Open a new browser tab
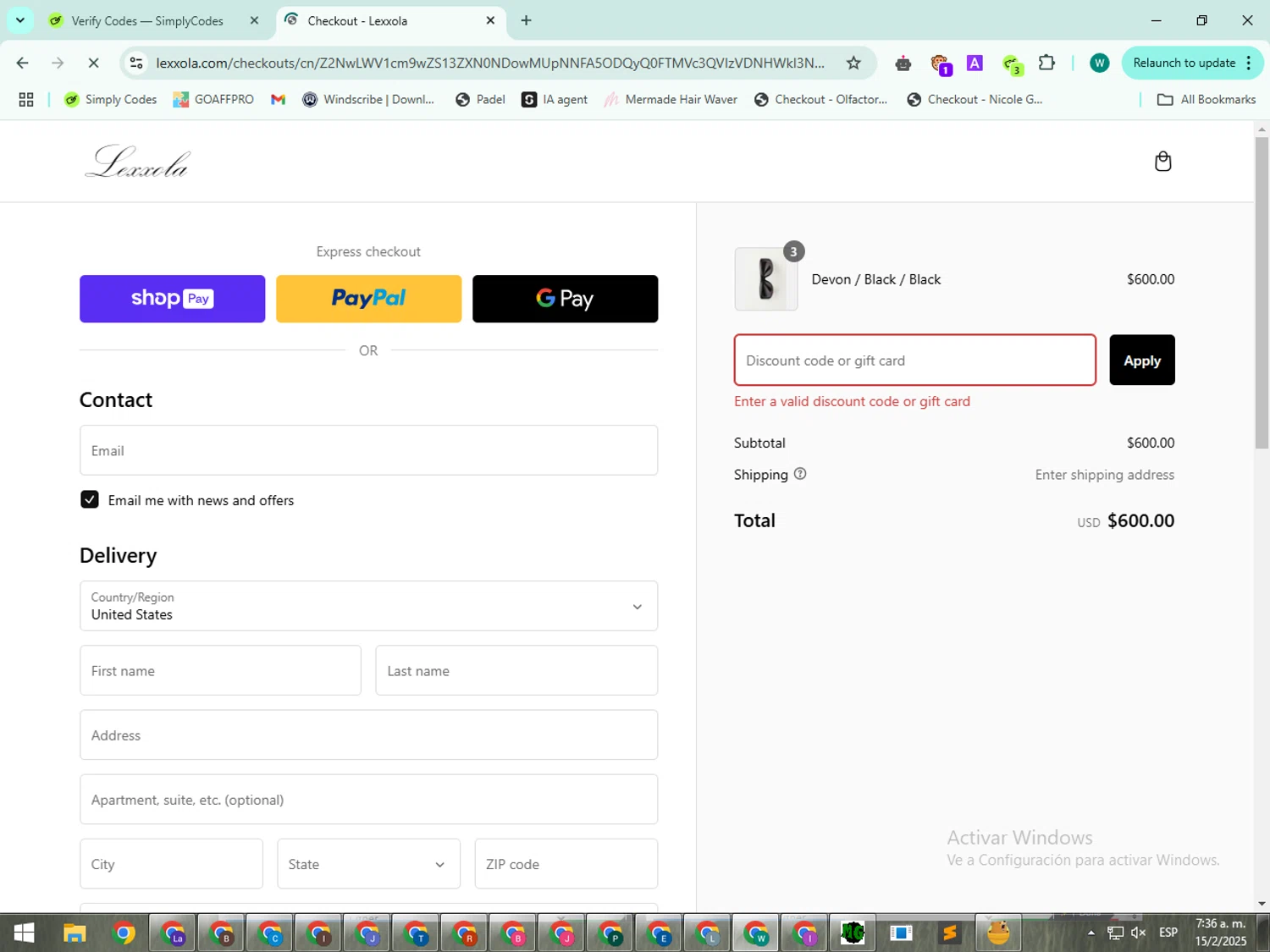This screenshot has height=952, width=1270. coord(526,20)
